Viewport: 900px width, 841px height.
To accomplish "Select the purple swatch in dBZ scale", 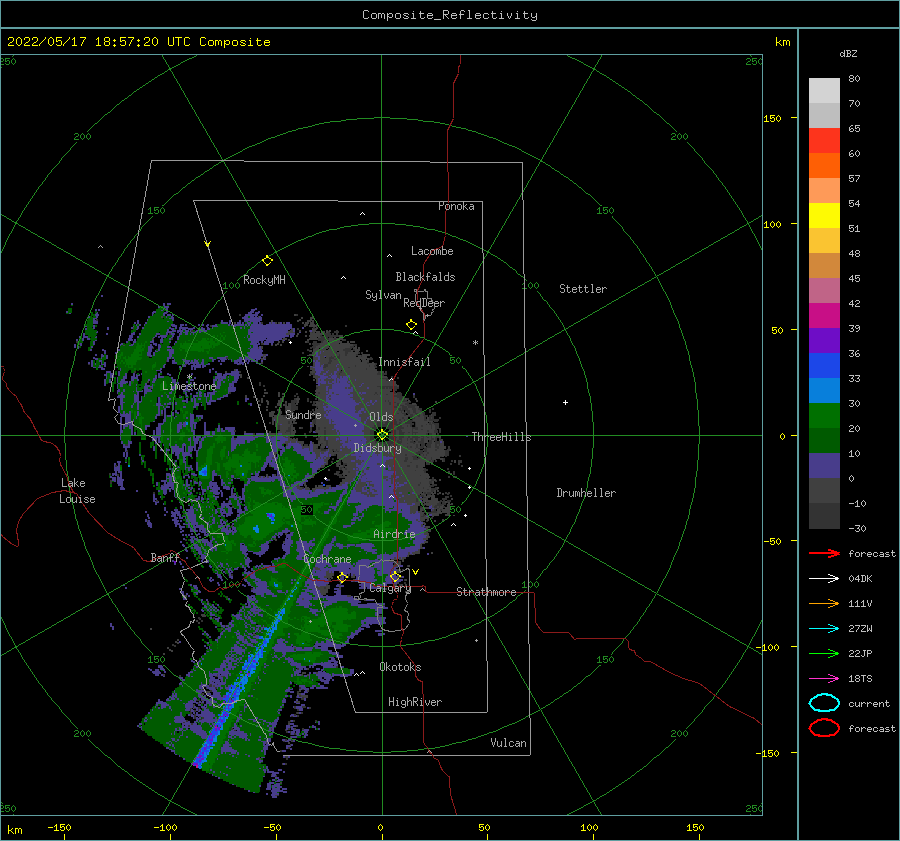I will [824, 341].
